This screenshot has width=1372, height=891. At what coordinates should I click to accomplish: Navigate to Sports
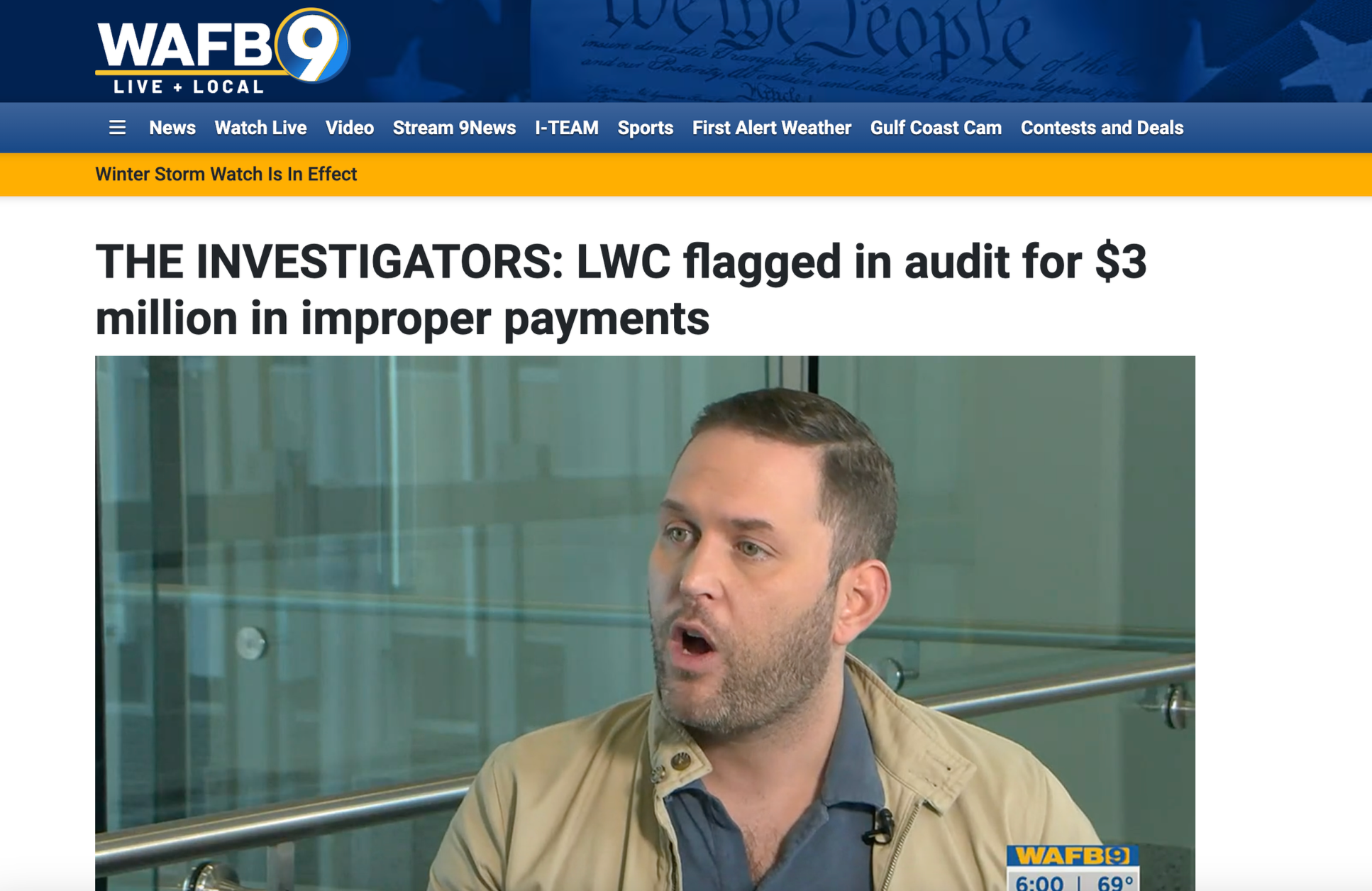pos(645,128)
